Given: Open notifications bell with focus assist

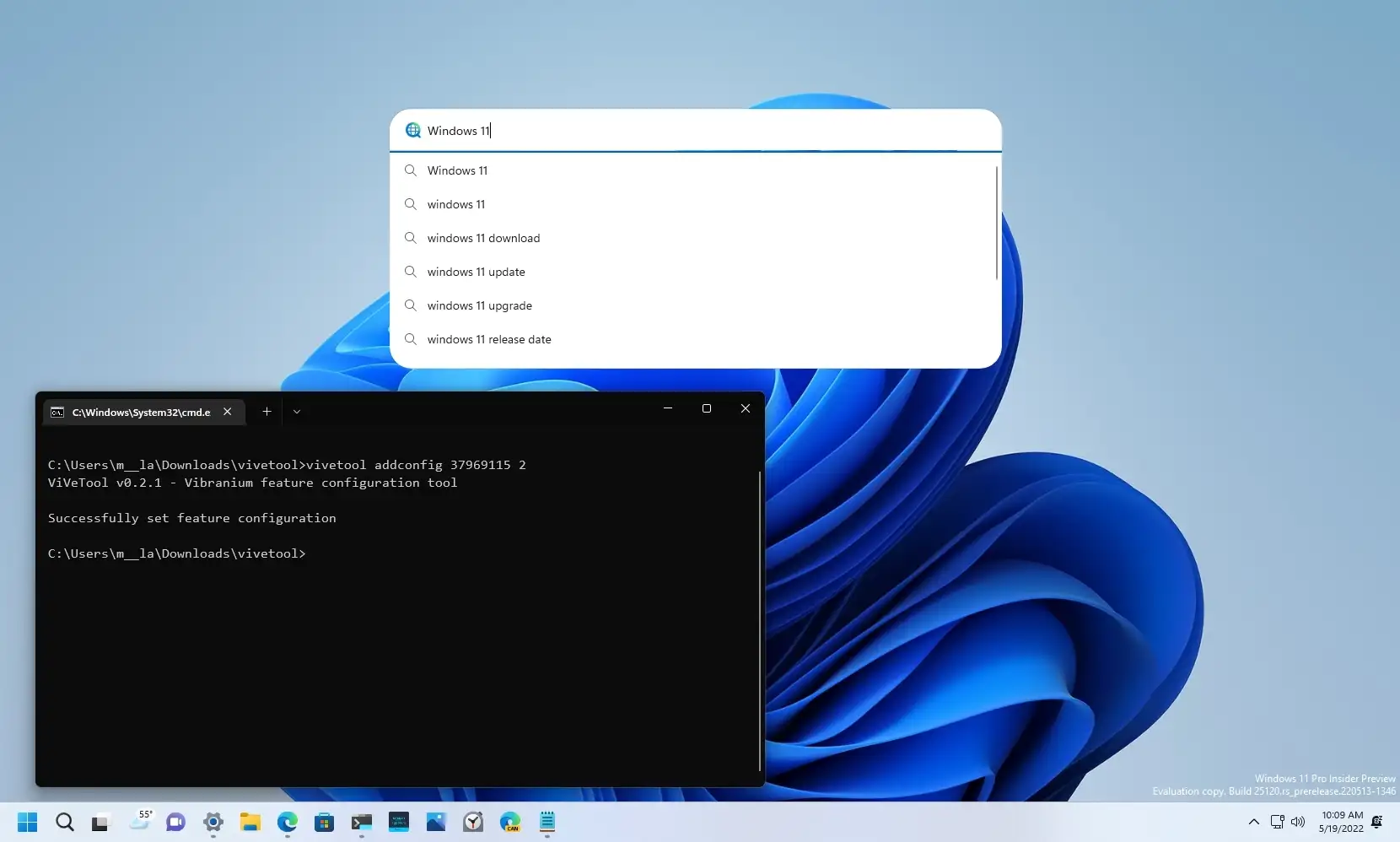Looking at the screenshot, I should 1377,822.
